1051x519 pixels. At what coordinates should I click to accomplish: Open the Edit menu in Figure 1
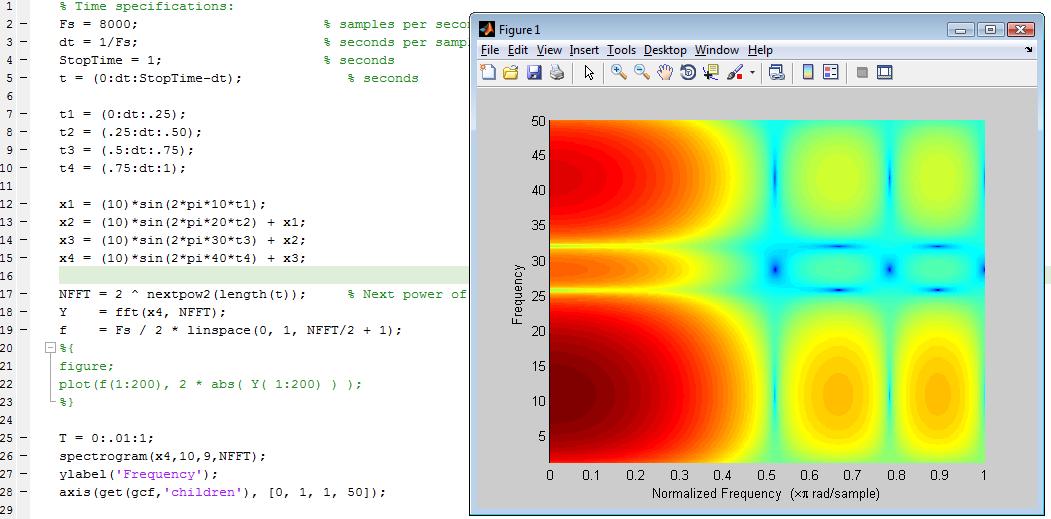click(517, 50)
